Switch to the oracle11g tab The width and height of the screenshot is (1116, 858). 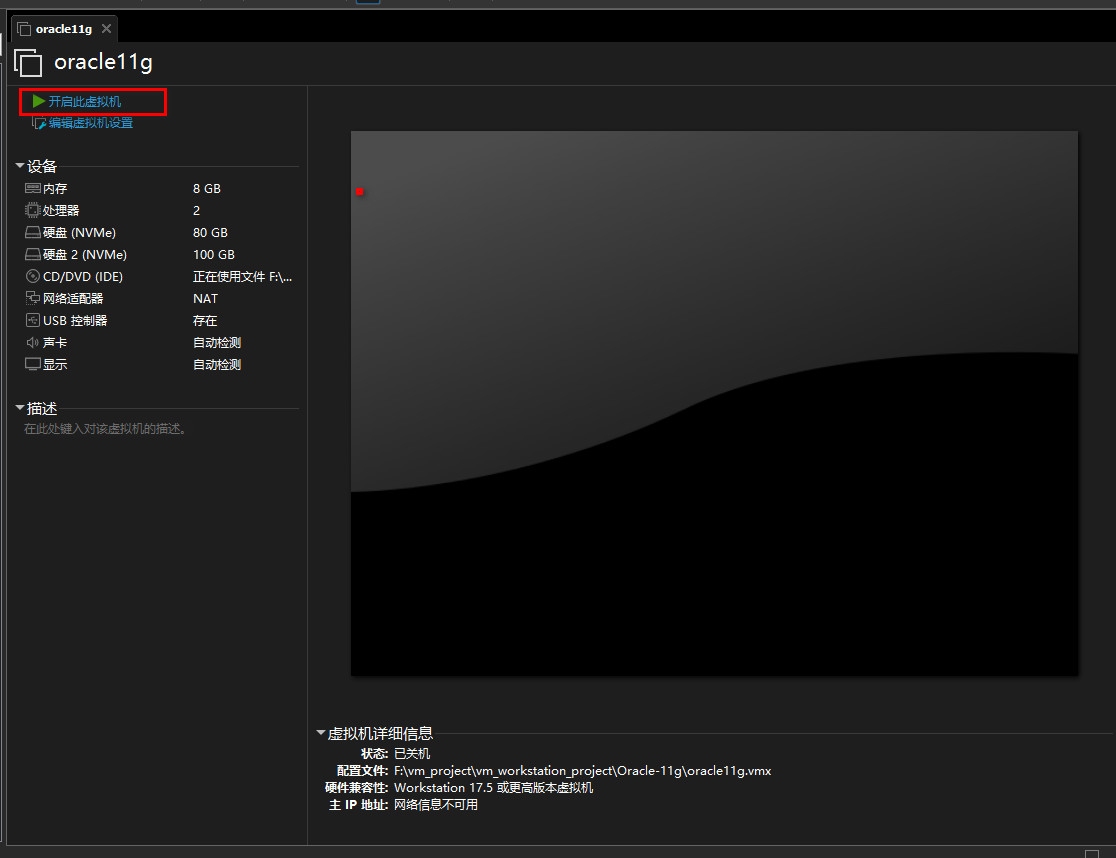click(x=63, y=29)
